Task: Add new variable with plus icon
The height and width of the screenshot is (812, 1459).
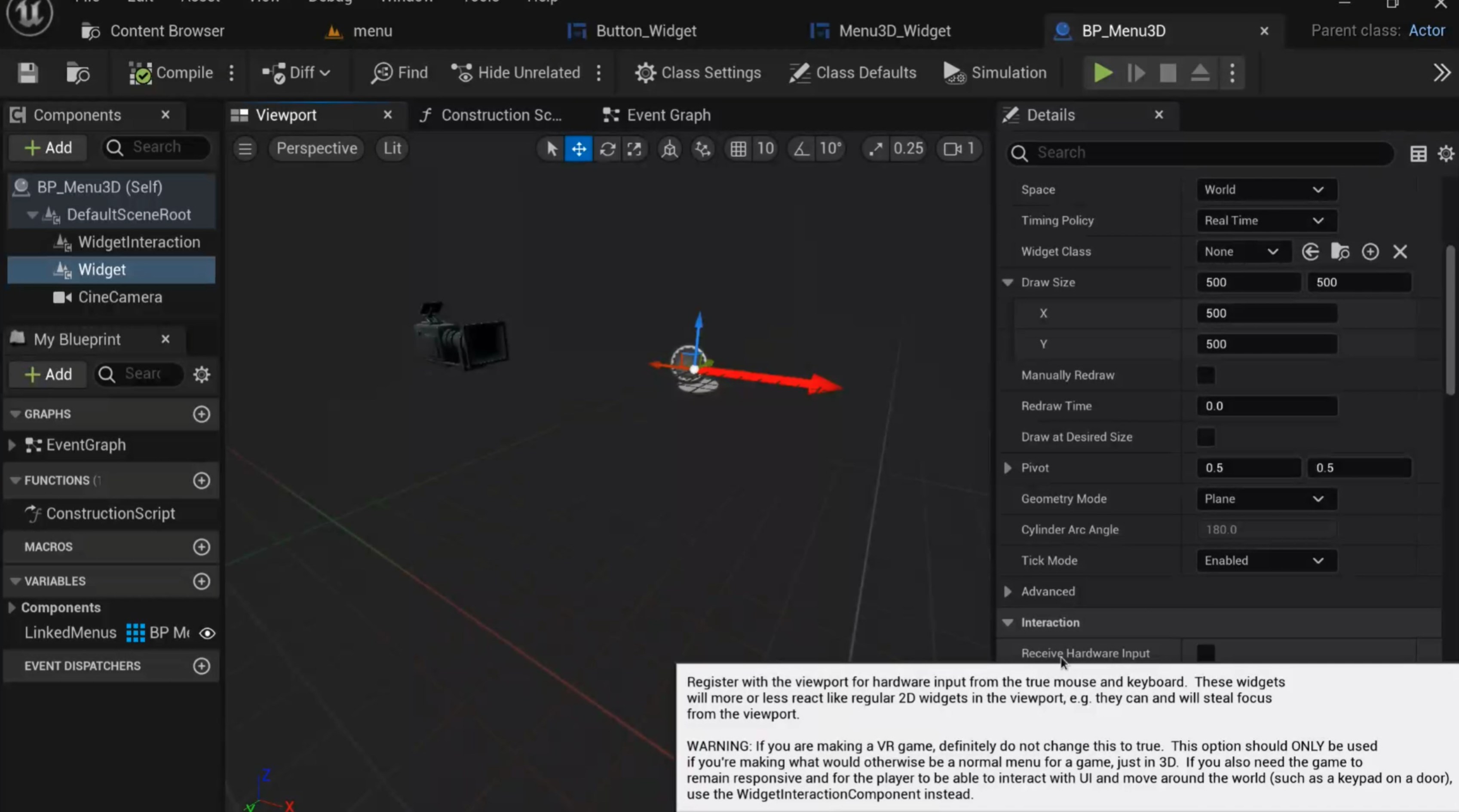Action: pos(202,582)
